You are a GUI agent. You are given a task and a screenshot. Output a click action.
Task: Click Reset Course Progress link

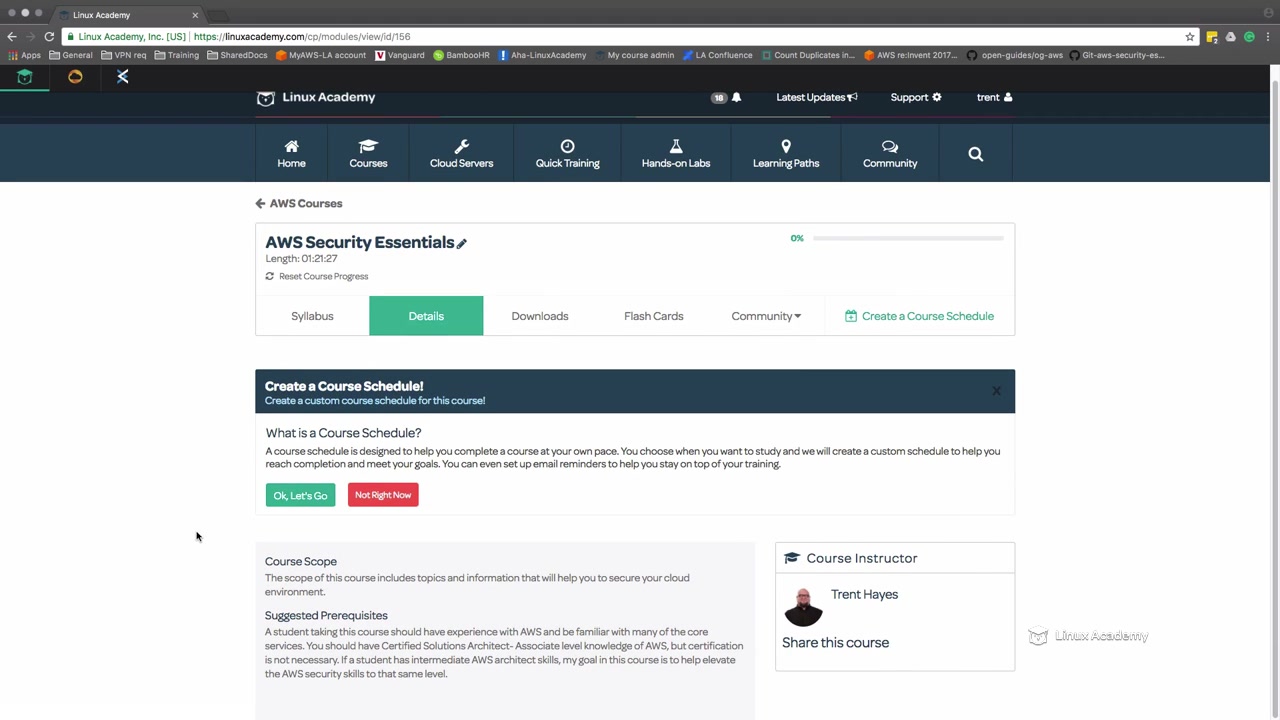[324, 276]
